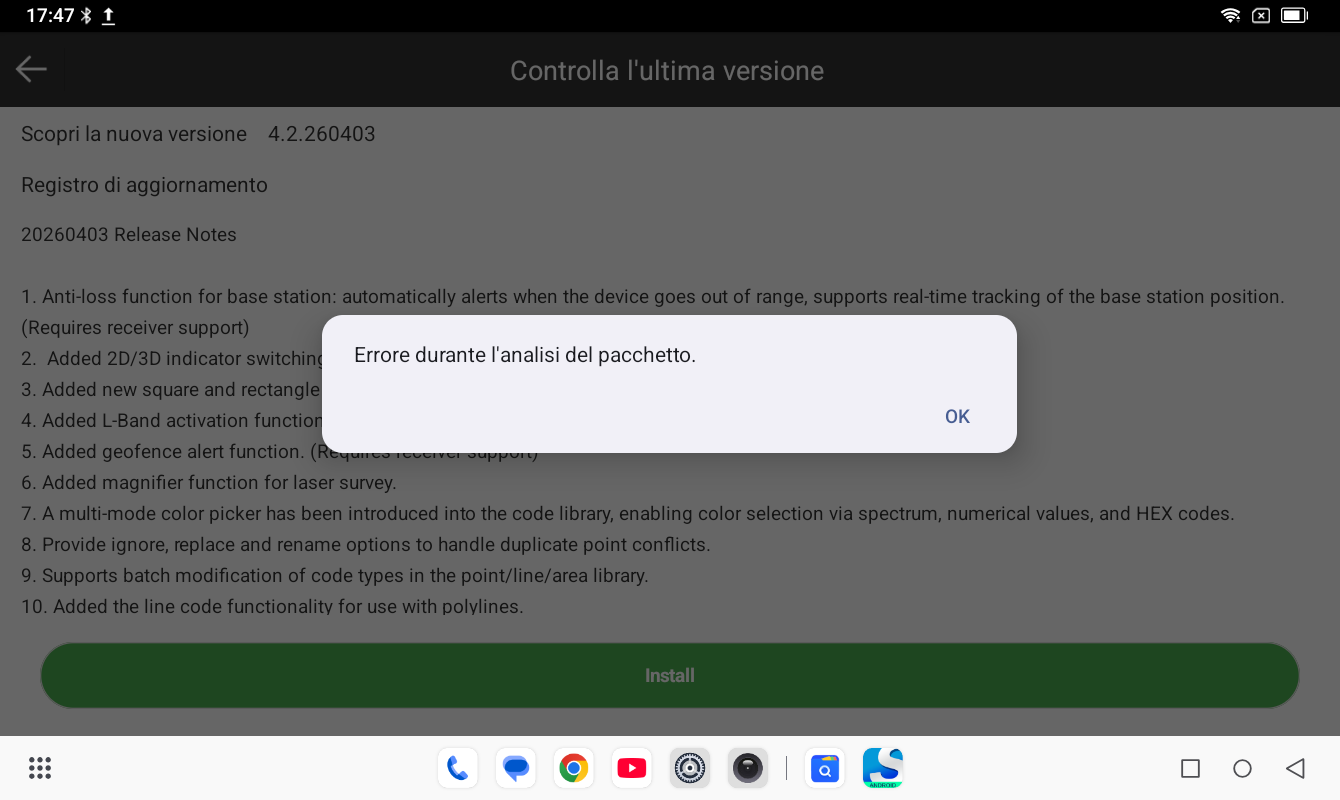The width and height of the screenshot is (1340, 800).
Task: Open Chrome browser from the taskbar
Action: [573, 768]
